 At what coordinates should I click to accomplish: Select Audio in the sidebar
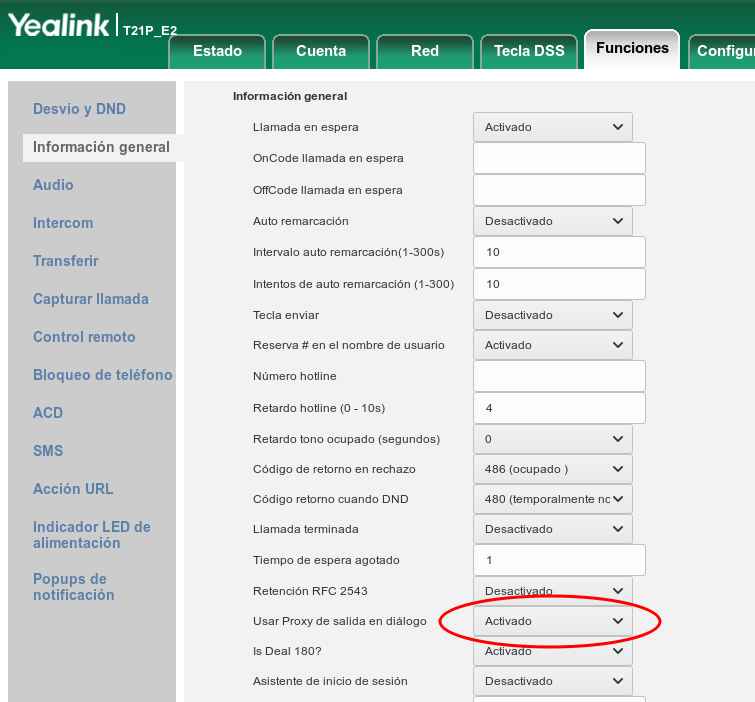coord(53,185)
